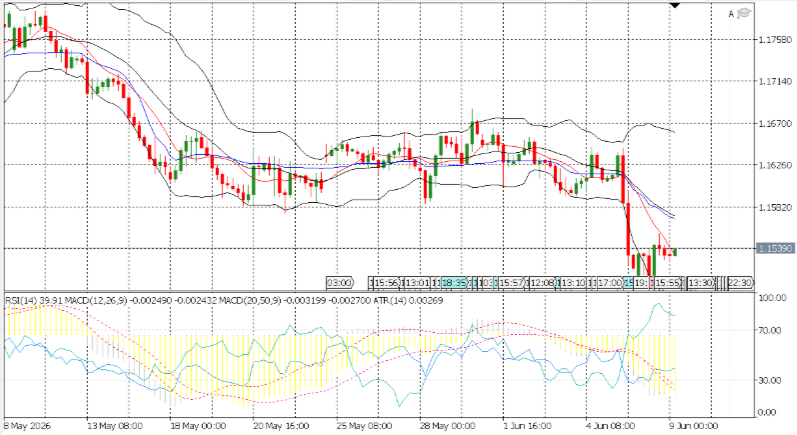The width and height of the screenshot is (797, 435).
Task: Click the current price label 1.15390
Action: pos(775,248)
